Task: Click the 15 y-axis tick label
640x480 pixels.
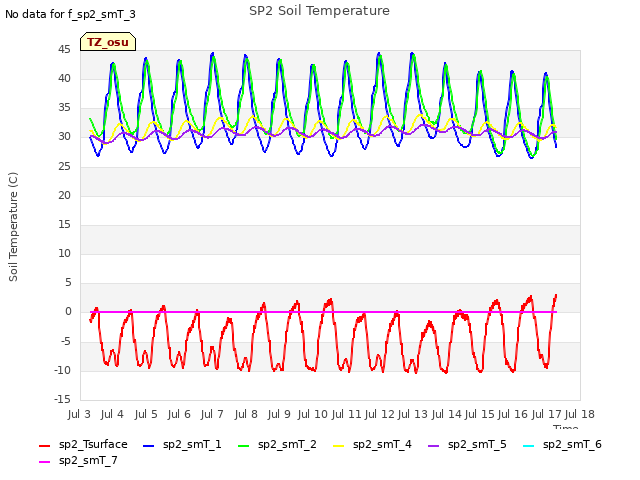Action: click(x=64, y=224)
